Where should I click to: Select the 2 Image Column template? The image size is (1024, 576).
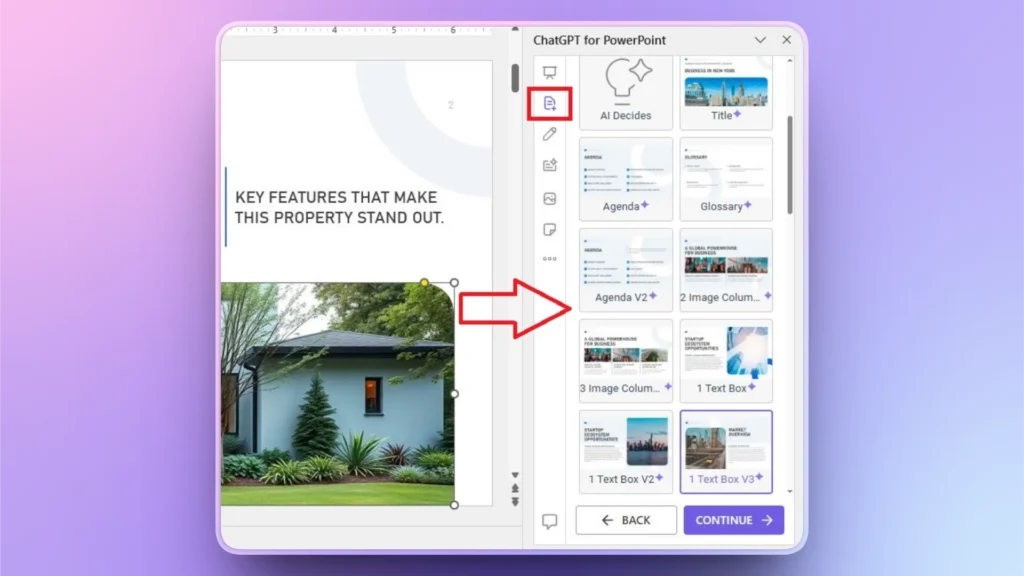(727, 268)
